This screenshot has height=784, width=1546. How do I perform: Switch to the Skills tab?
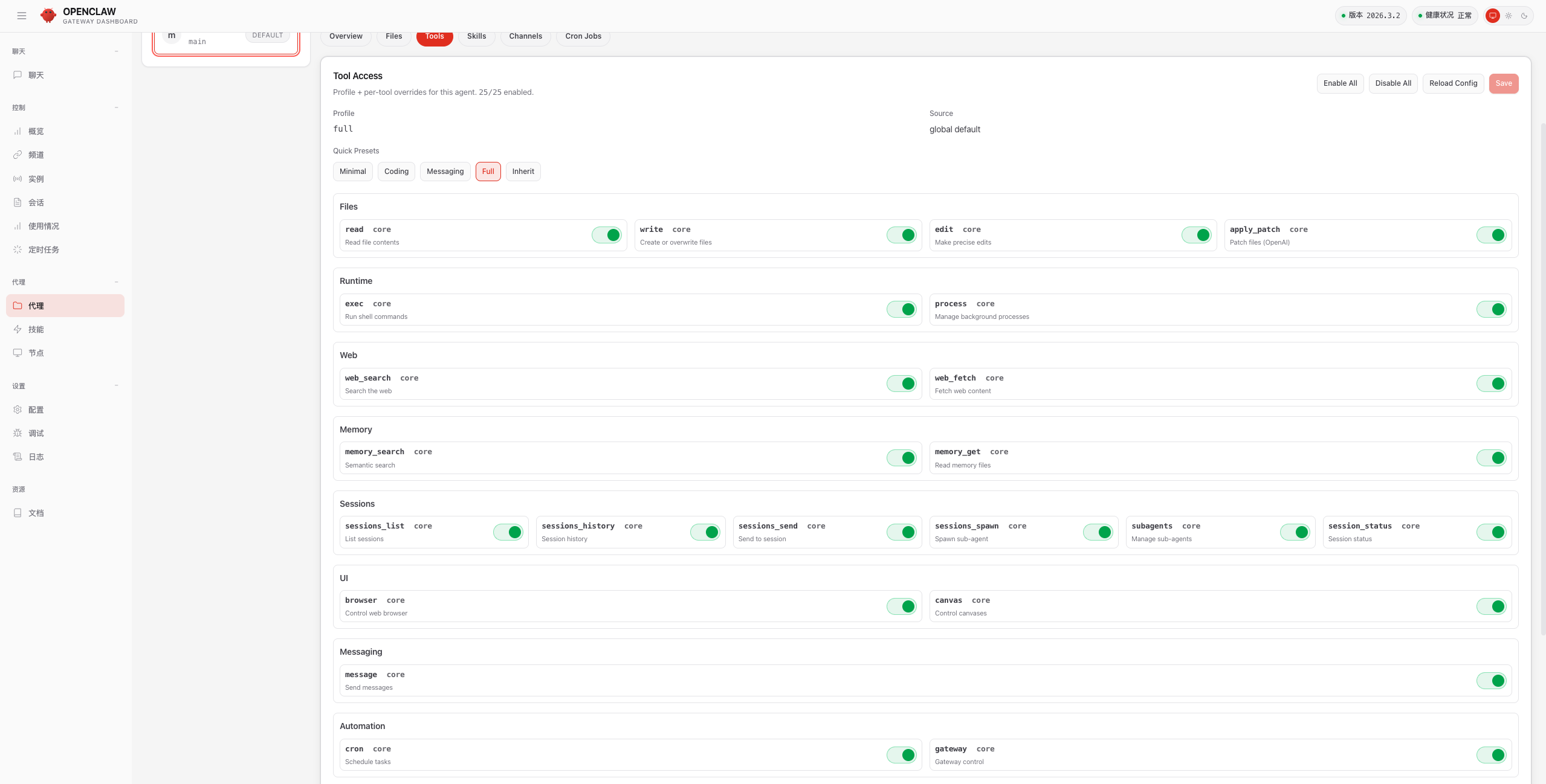[476, 36]
